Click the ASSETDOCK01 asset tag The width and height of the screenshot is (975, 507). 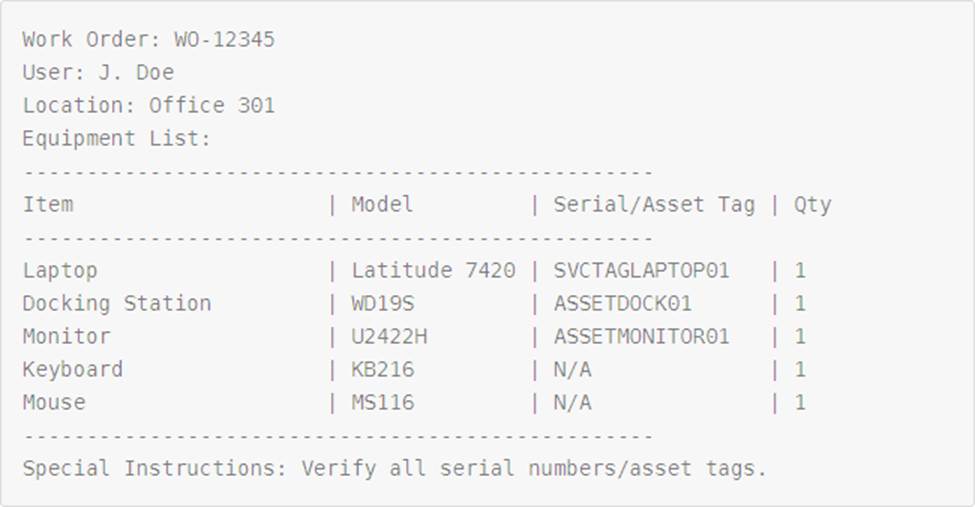622,304
